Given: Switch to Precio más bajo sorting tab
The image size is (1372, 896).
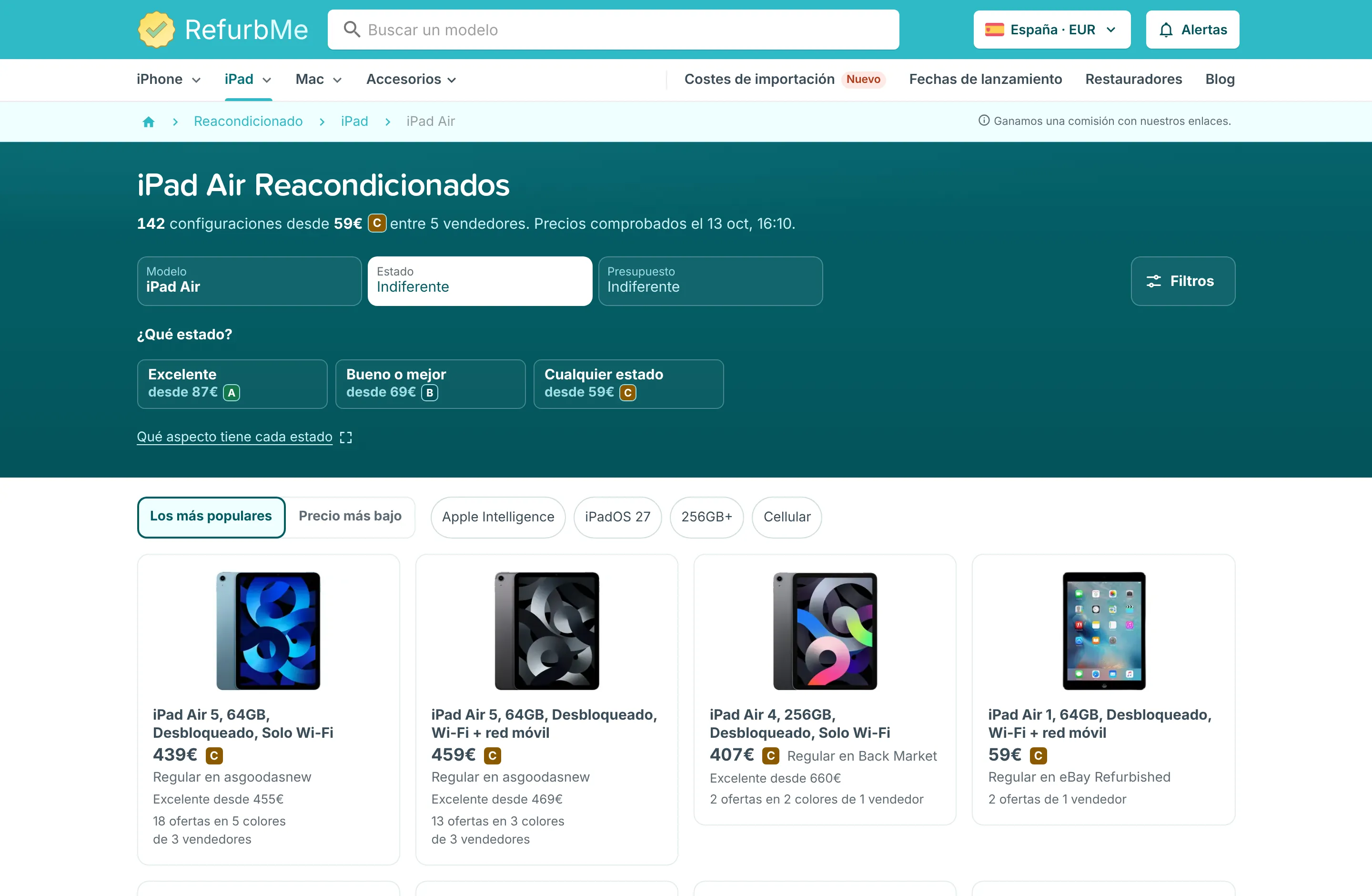Looking at the screenshot, I should (x=350, y=516).
